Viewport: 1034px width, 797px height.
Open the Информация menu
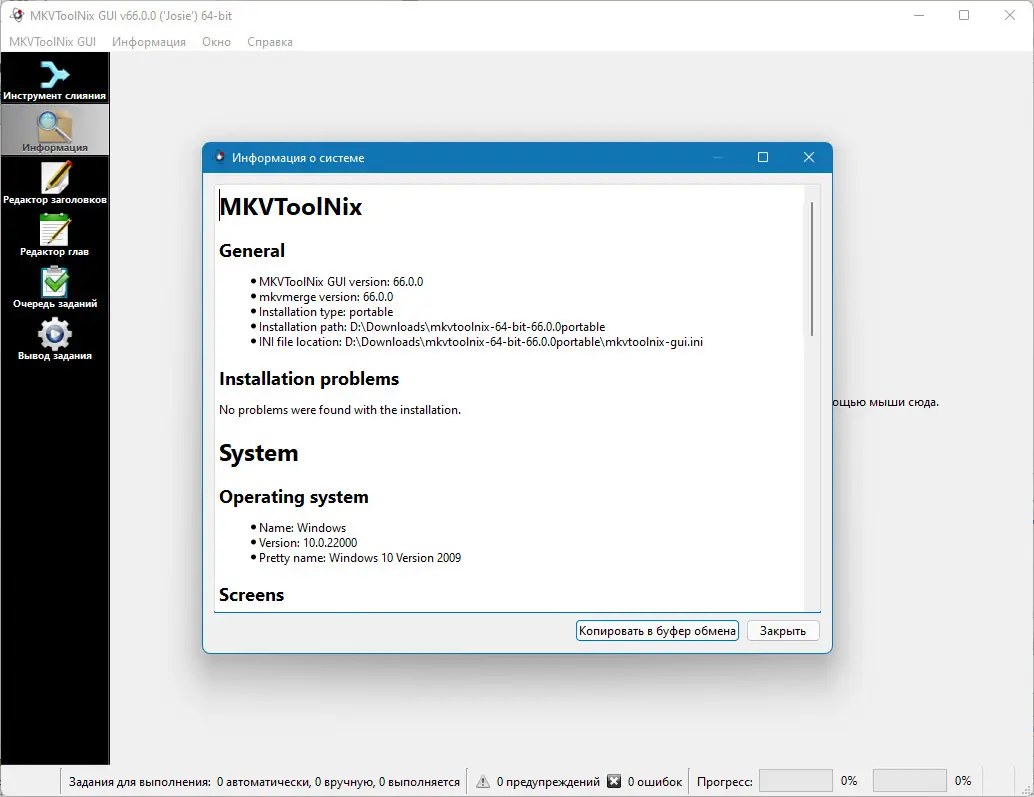(149, 42)
